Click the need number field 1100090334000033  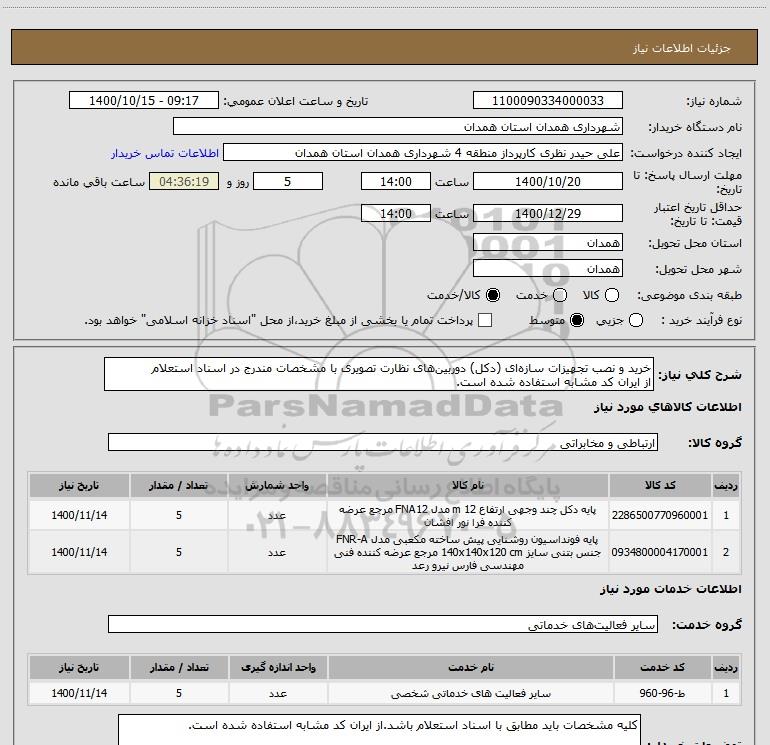click(548, 101)
